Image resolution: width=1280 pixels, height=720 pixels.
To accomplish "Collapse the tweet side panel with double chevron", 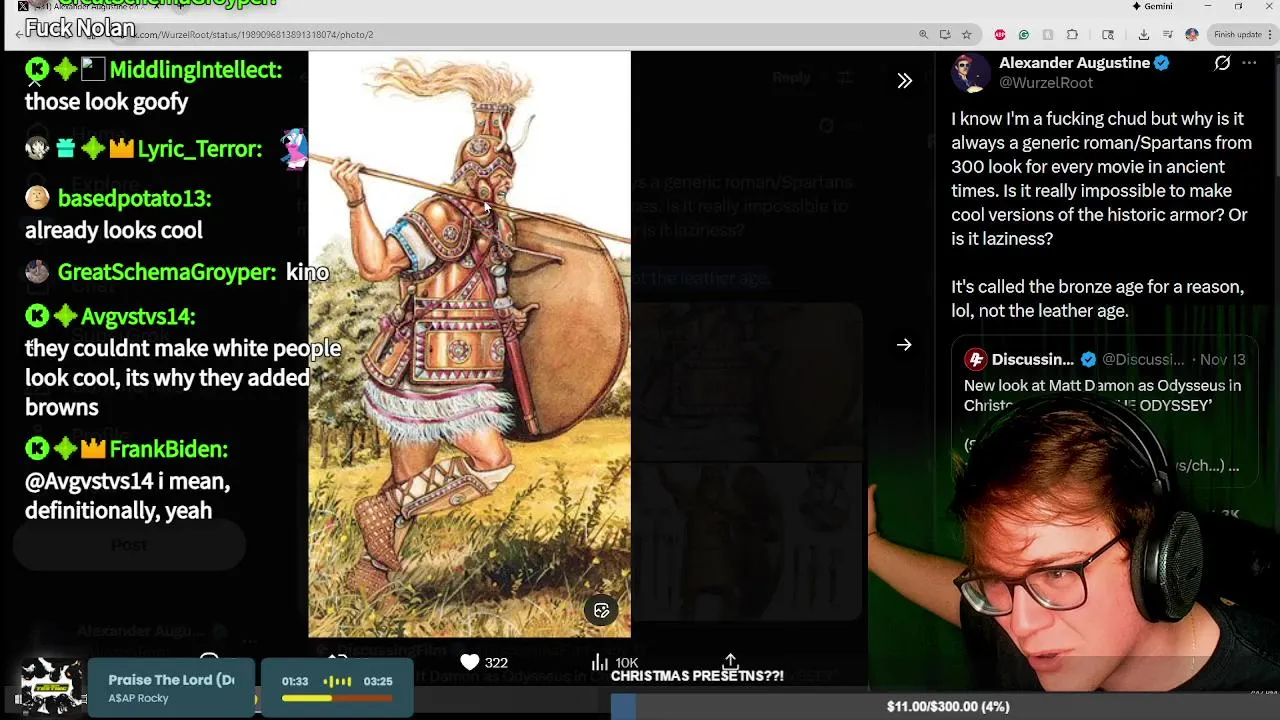I will (904, 81).
